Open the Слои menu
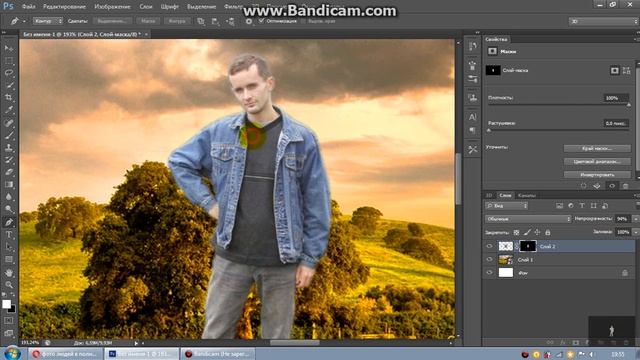 click(x=146, y=7)
